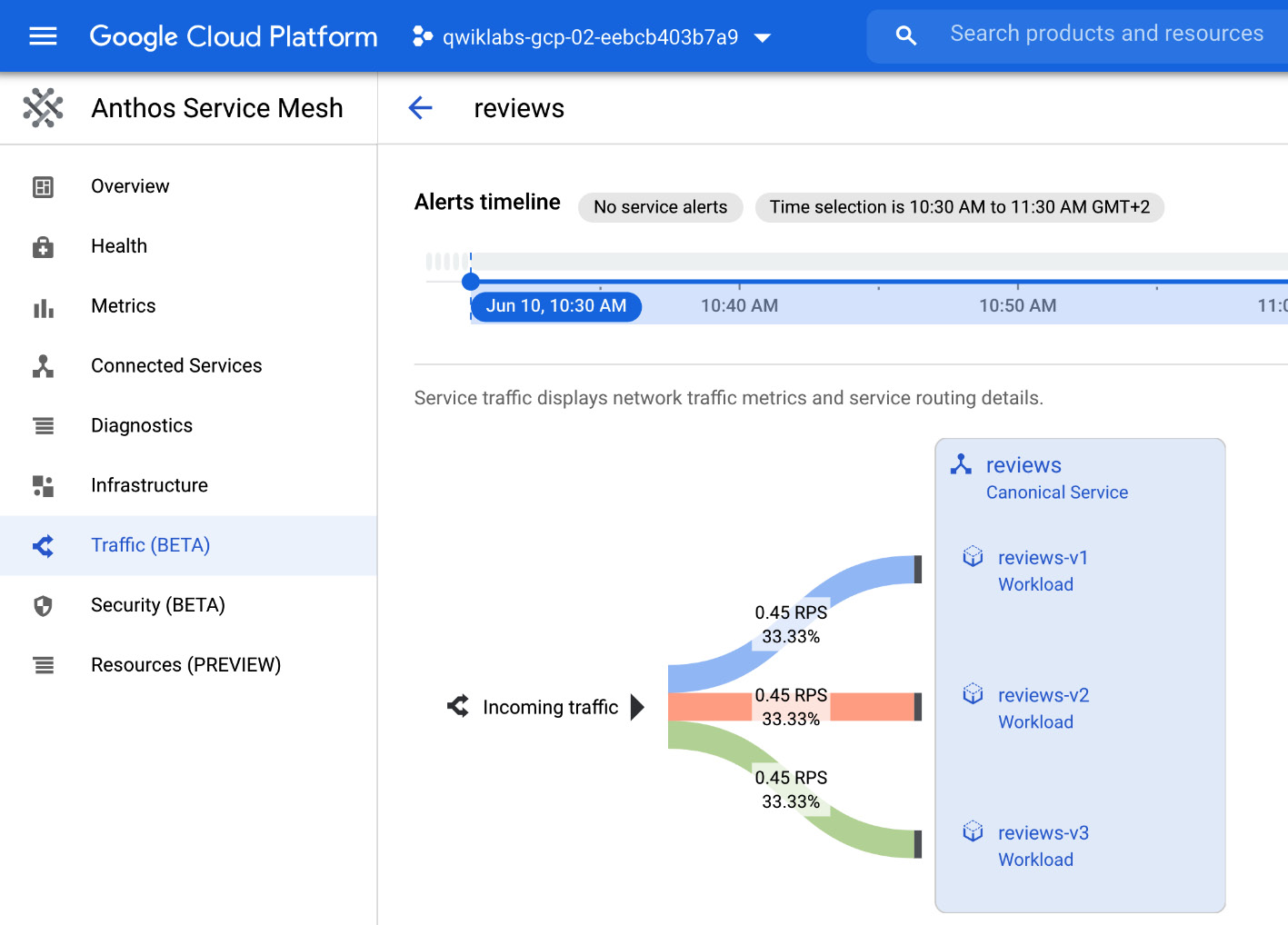Click the Incoming traffic split-arrows icon

pyautogui.click(x=458, y=706)
